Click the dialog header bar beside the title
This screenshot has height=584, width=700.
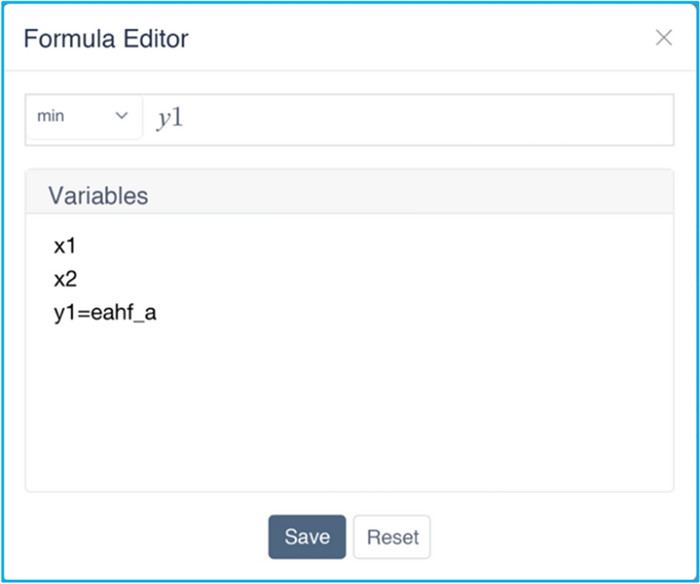400,39
